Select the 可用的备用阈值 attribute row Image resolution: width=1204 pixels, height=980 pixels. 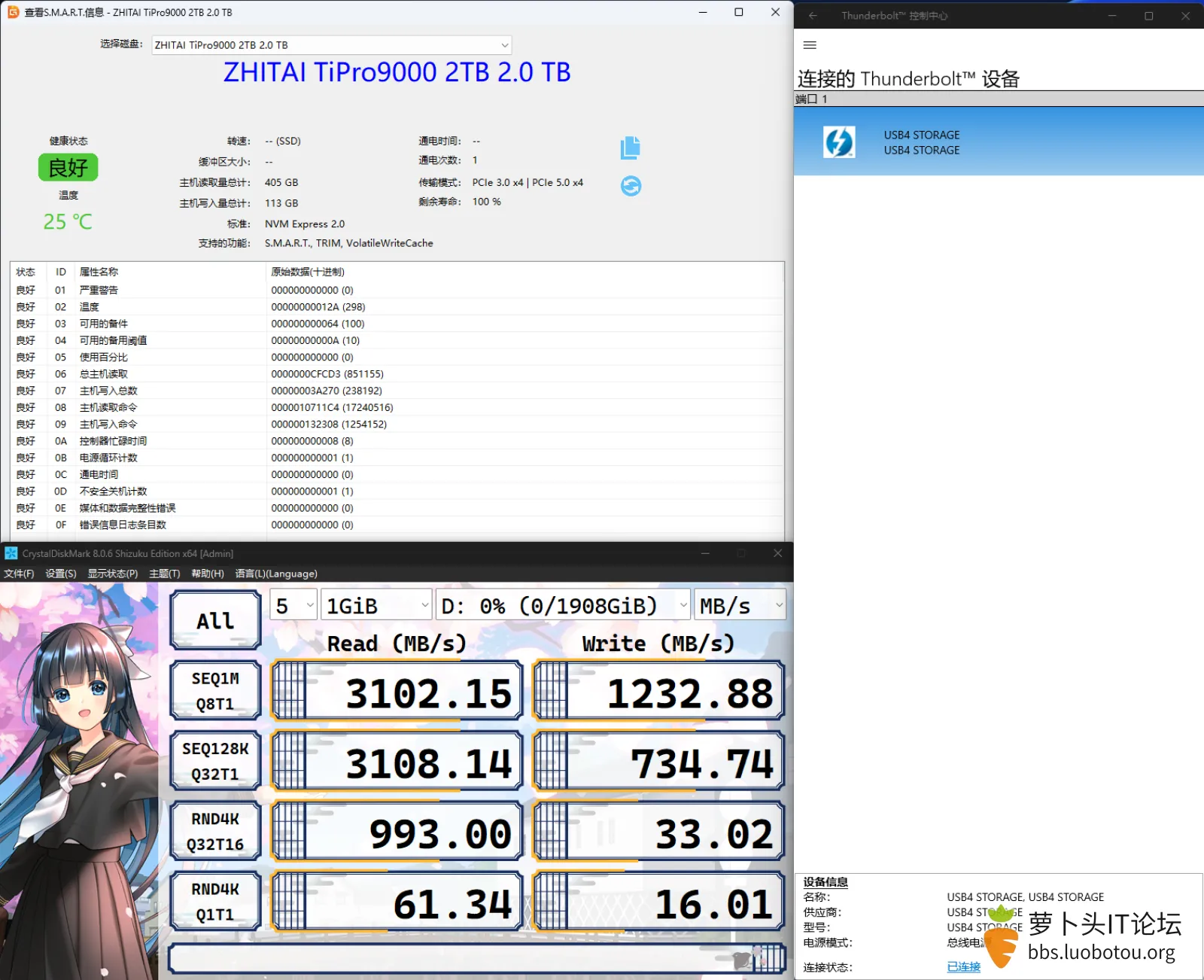click(397, 340)
